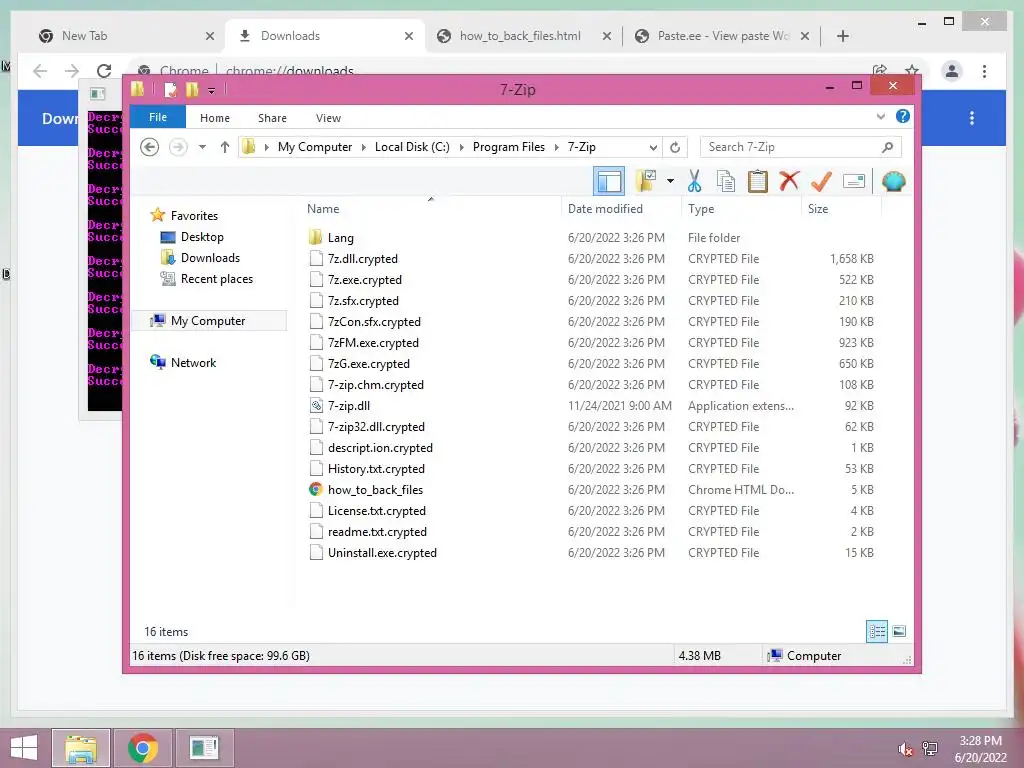Open Downloads page three-dot menu
The image size is (1024, 768).
(972, 118)
